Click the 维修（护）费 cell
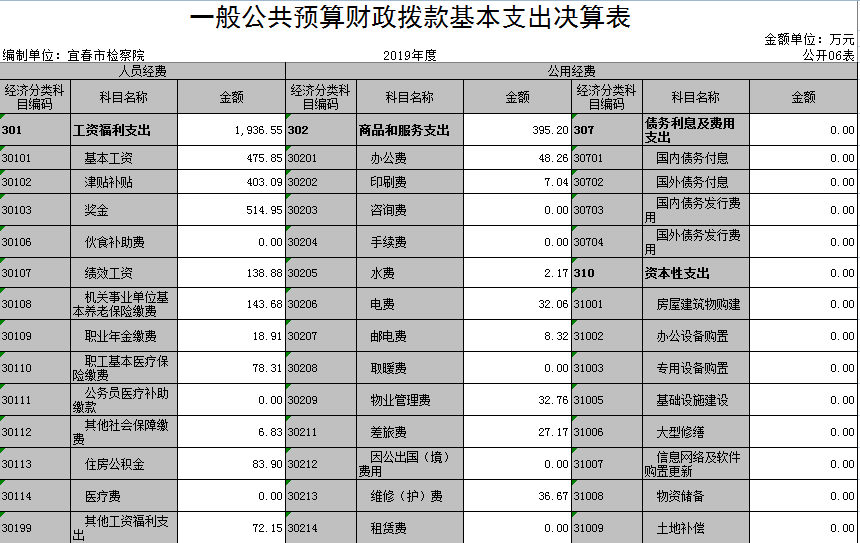The width and height of the screenshot is (860, 543). [x=410, y=496]
